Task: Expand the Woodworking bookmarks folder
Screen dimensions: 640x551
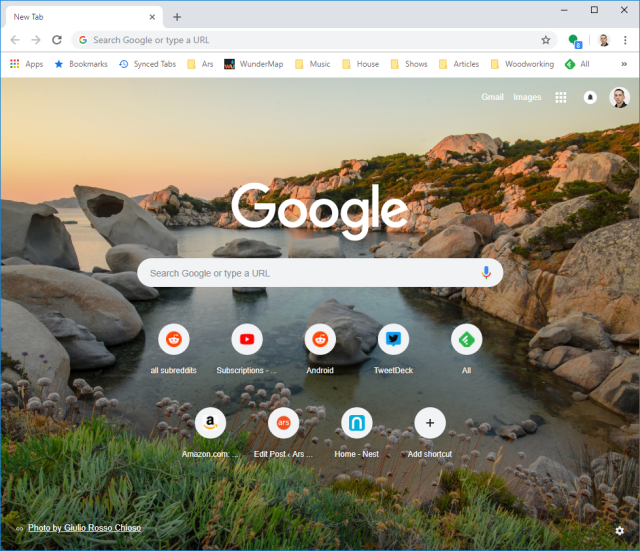Action: tap(520, 64)
